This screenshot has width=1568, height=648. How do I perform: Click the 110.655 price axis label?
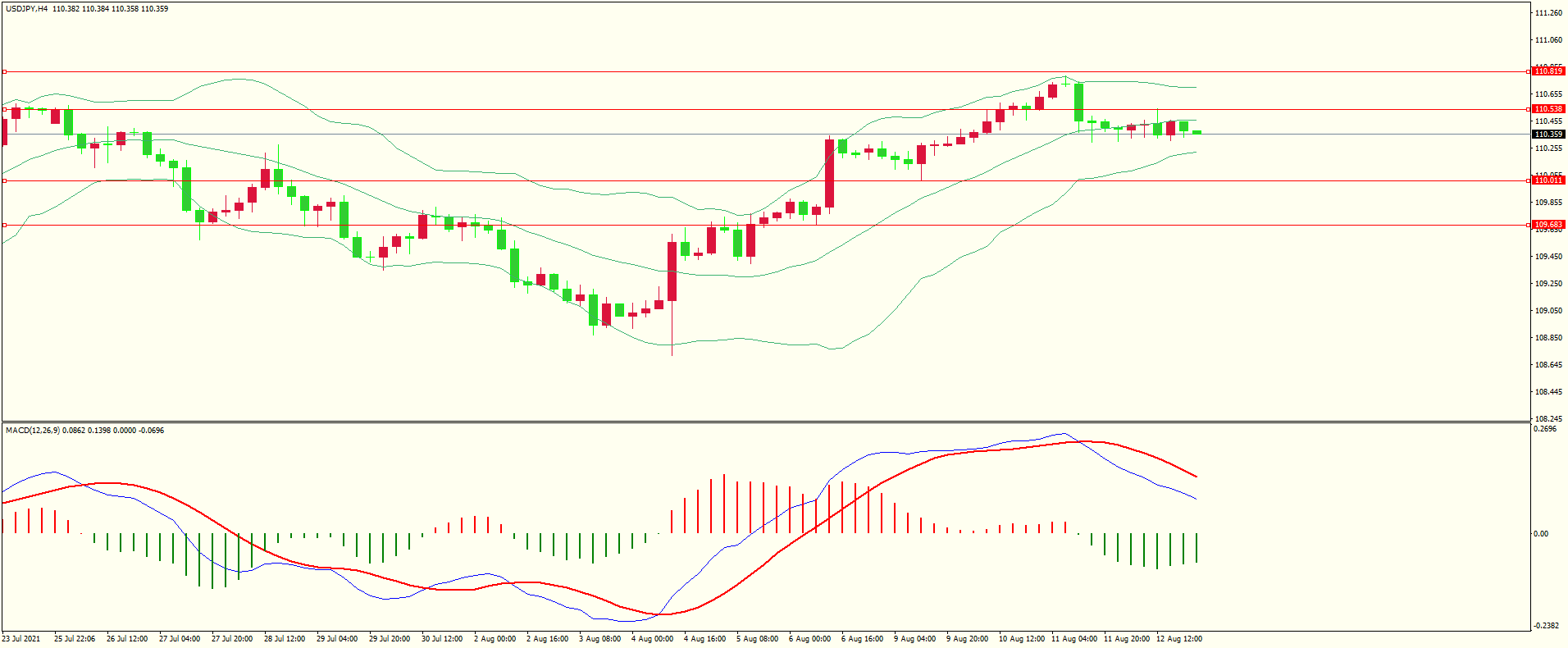1548,94
